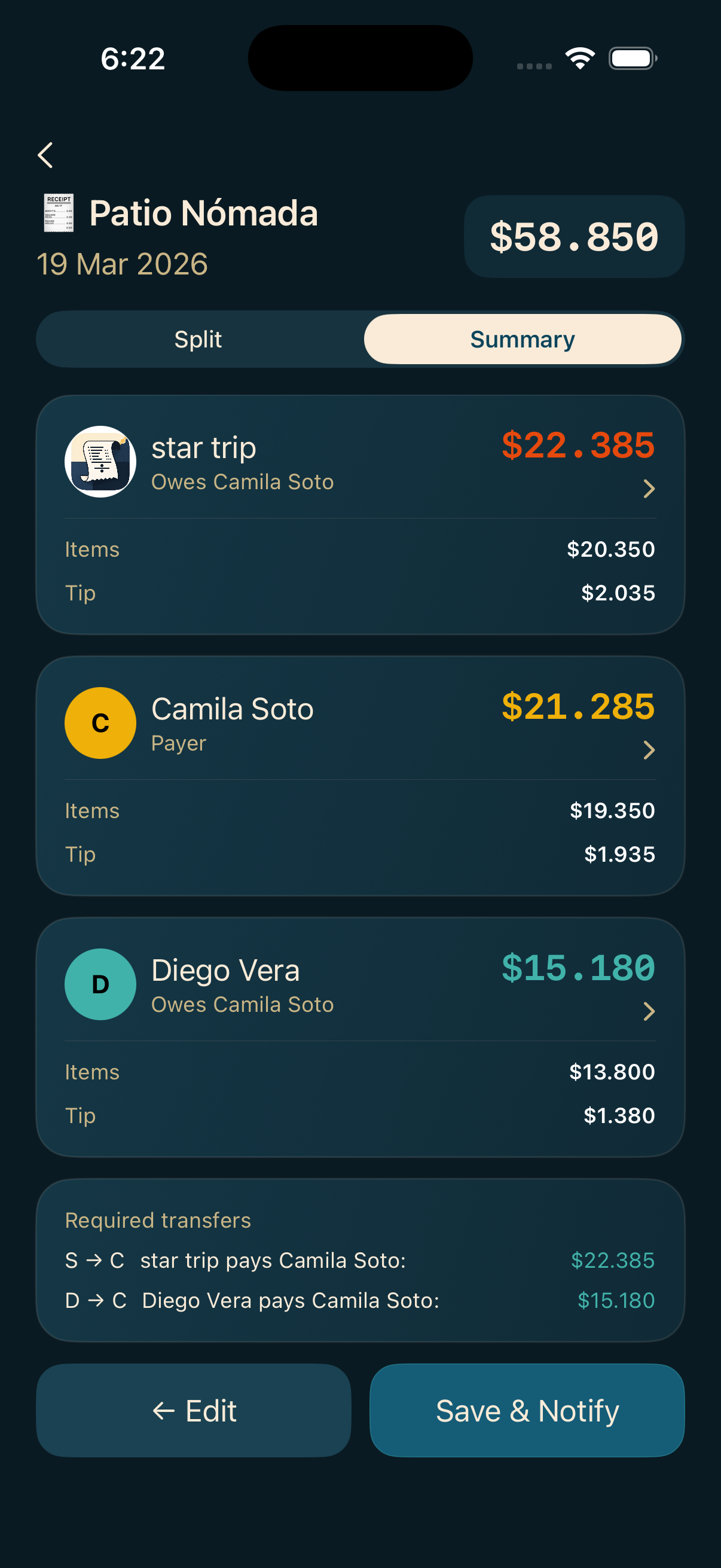Tap Camila Soto's yellow C avatar
Screen dimensions: 721x1568
[100, 722]
